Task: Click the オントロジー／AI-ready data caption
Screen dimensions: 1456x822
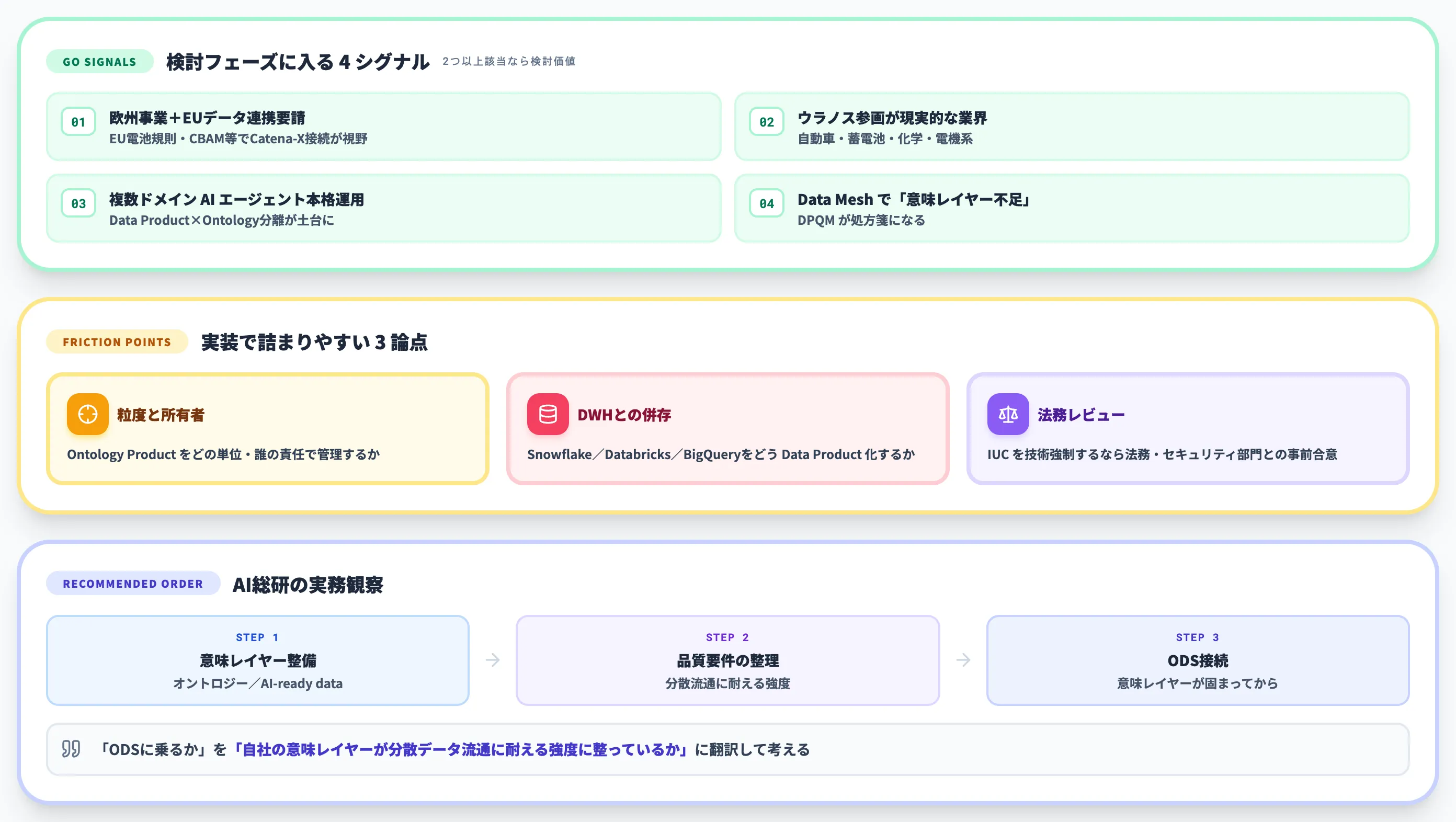Action: (x=258, y=683)
